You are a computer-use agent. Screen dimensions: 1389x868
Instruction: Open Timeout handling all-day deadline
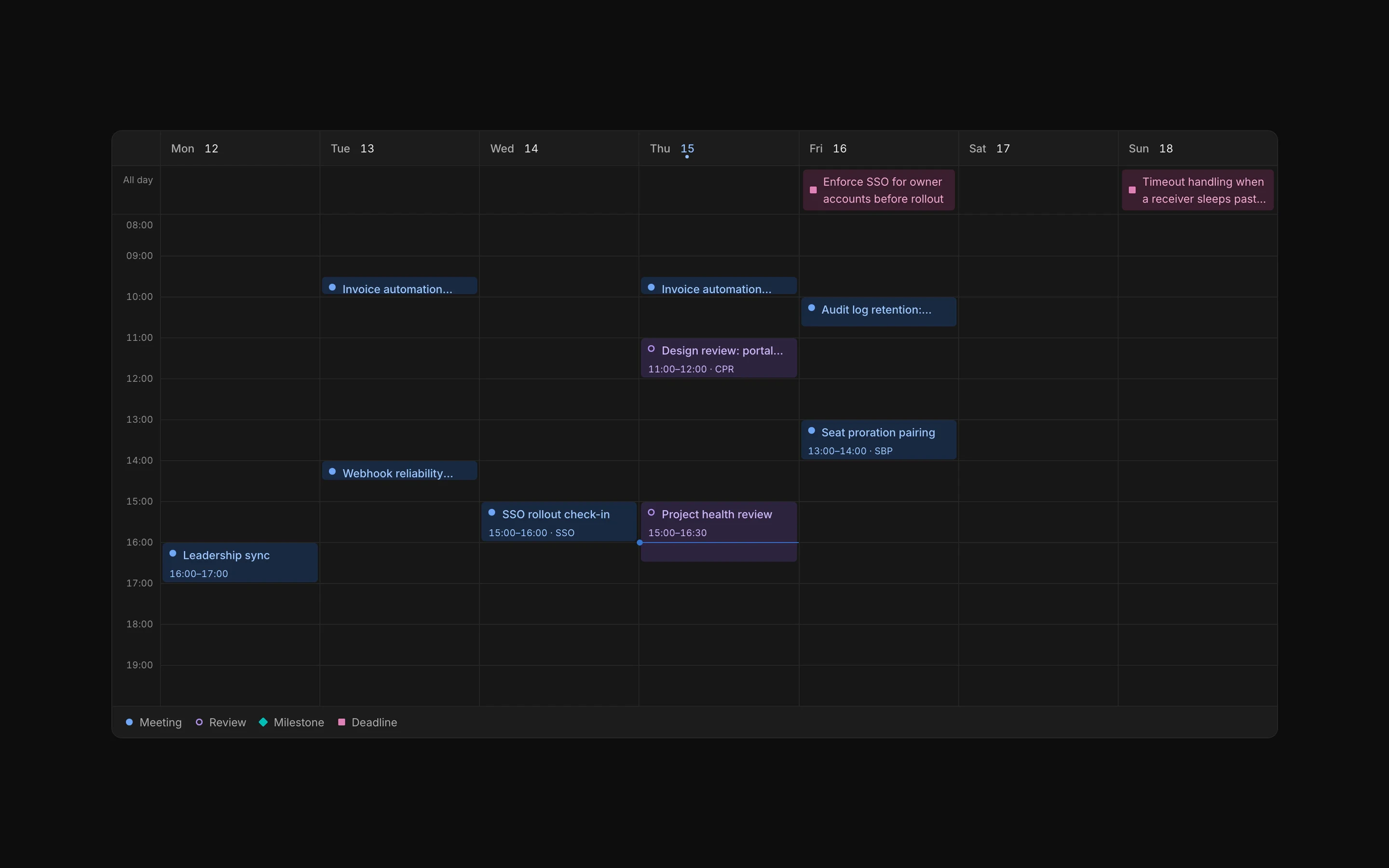(x=1198, y=190)
